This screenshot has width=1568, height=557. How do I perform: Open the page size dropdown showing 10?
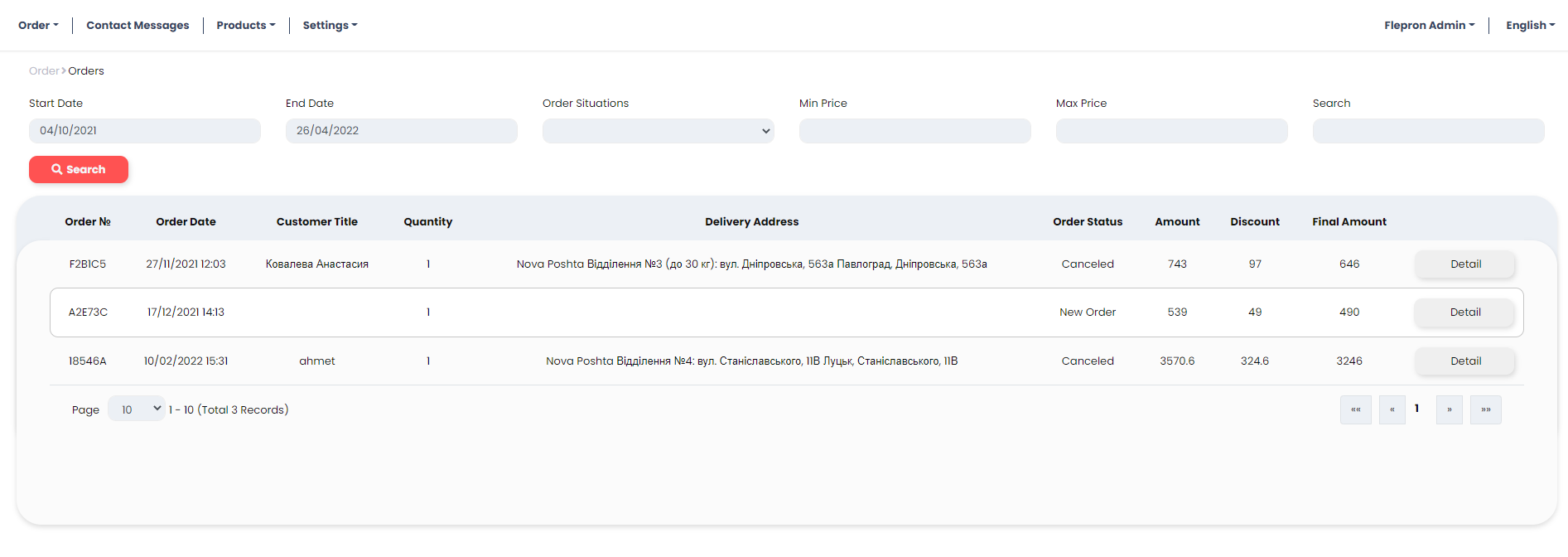(x=137, y=409)
